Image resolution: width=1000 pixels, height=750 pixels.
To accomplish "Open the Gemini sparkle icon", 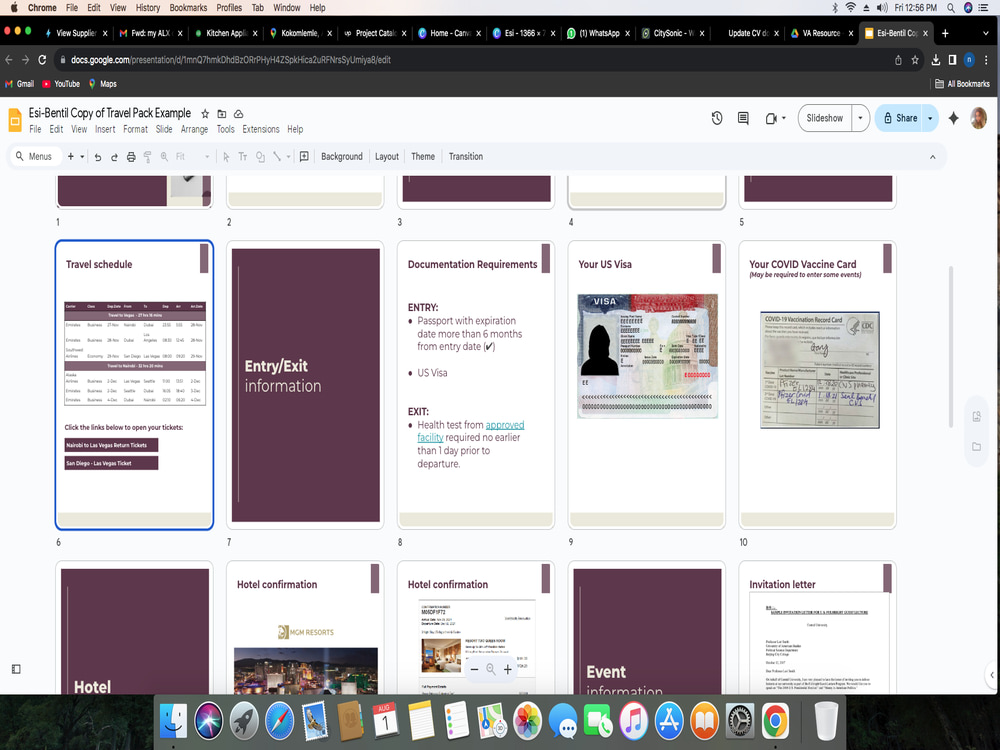I will pyautogui.click(x=953, y=119).
